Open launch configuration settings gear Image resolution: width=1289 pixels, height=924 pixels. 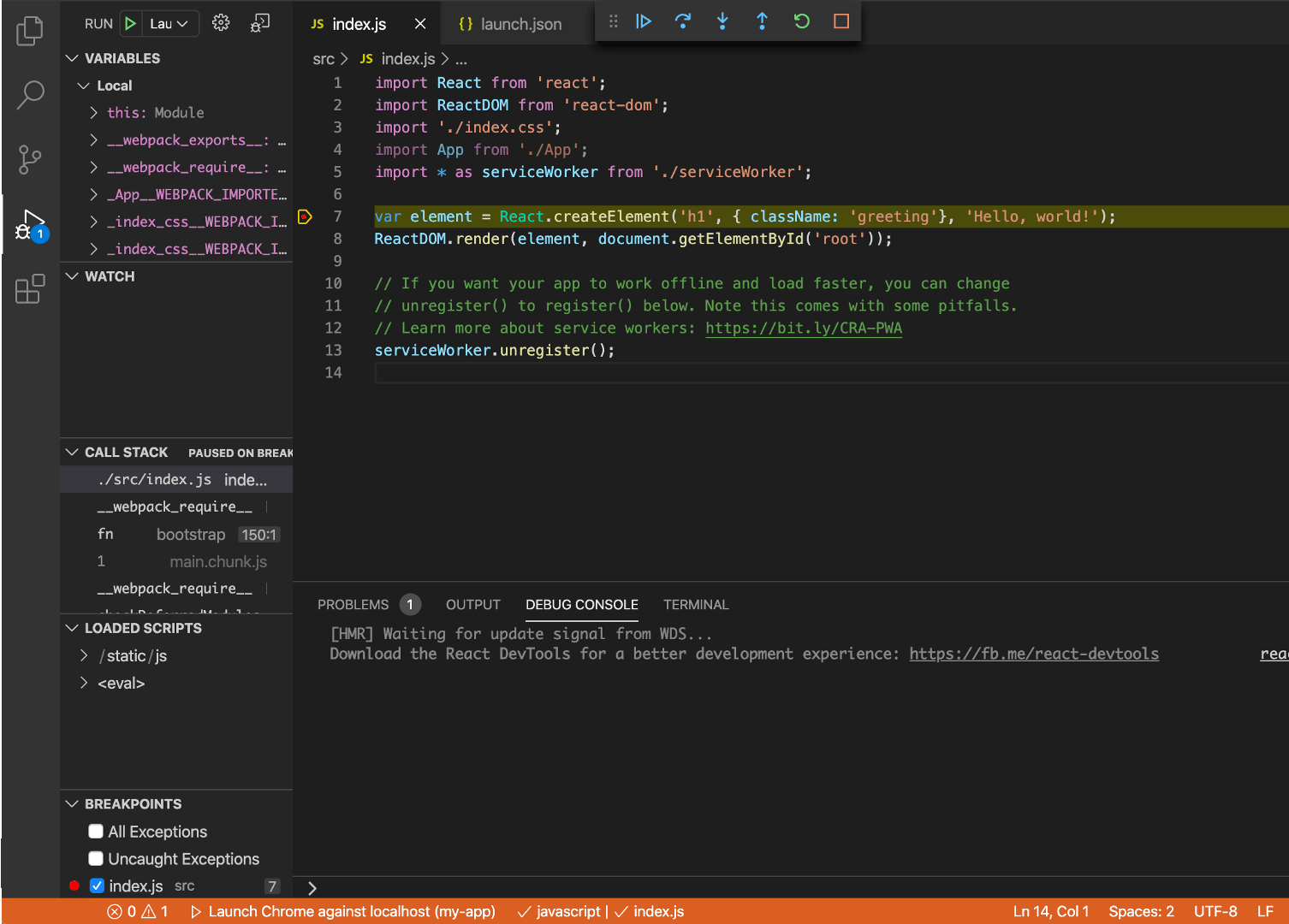pyautogui.click(x=220, y=22)
